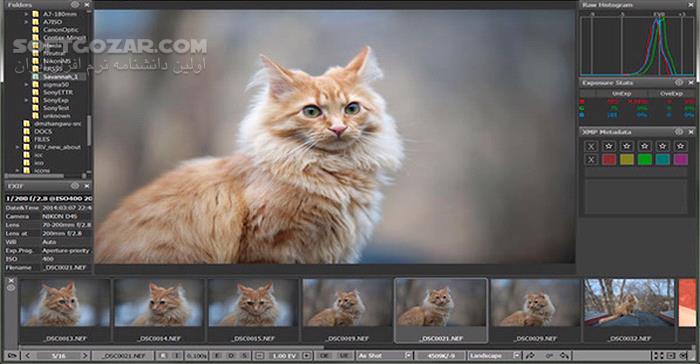Click the NIKON D4S camera value
This screenshot has width=700, height=364.
tap(60, 216)
